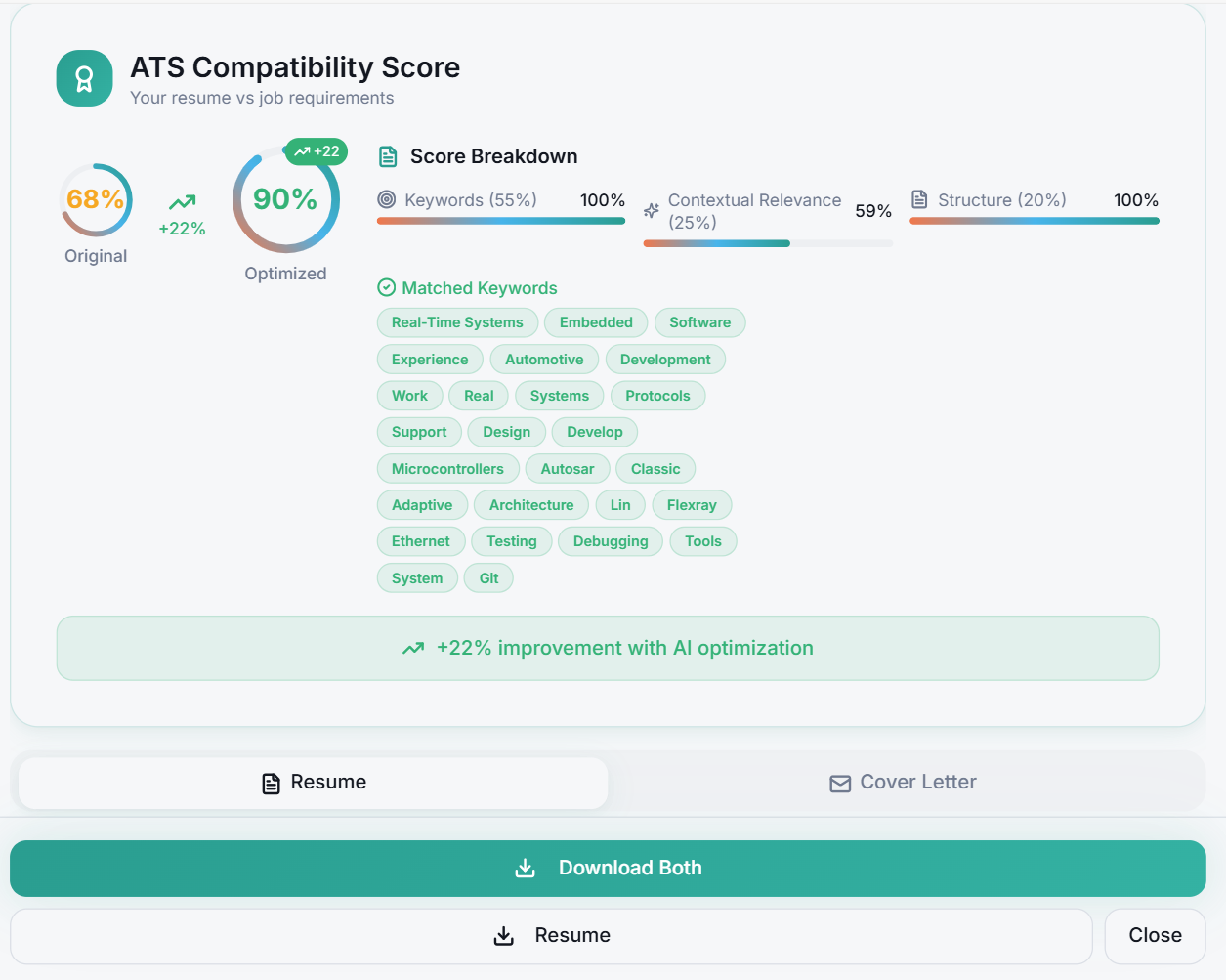Click the trend icon in the improvement banner
Viewport: 1226px width, 980px height.
click(412, 647)
